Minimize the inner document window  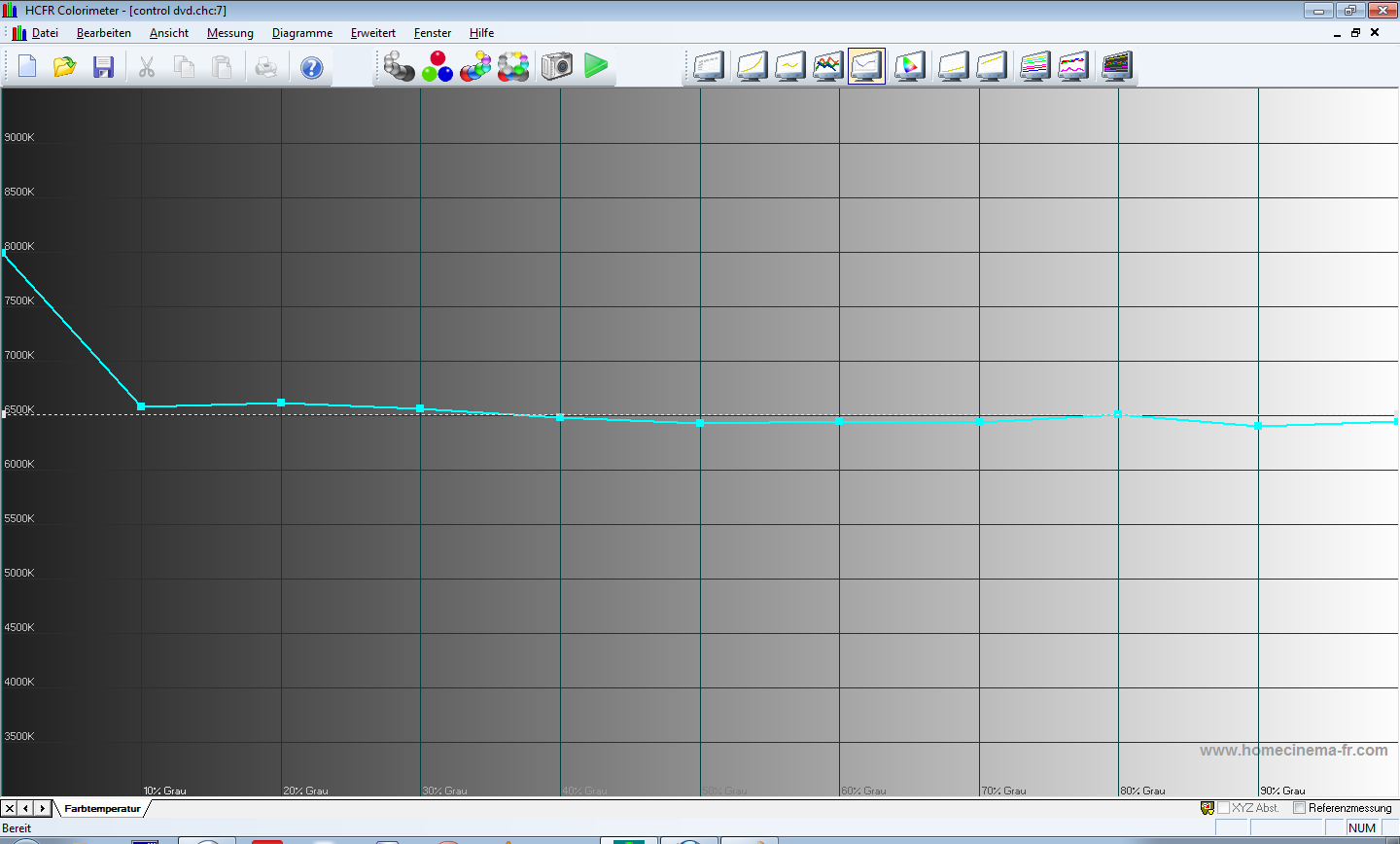click(1337, 33)
